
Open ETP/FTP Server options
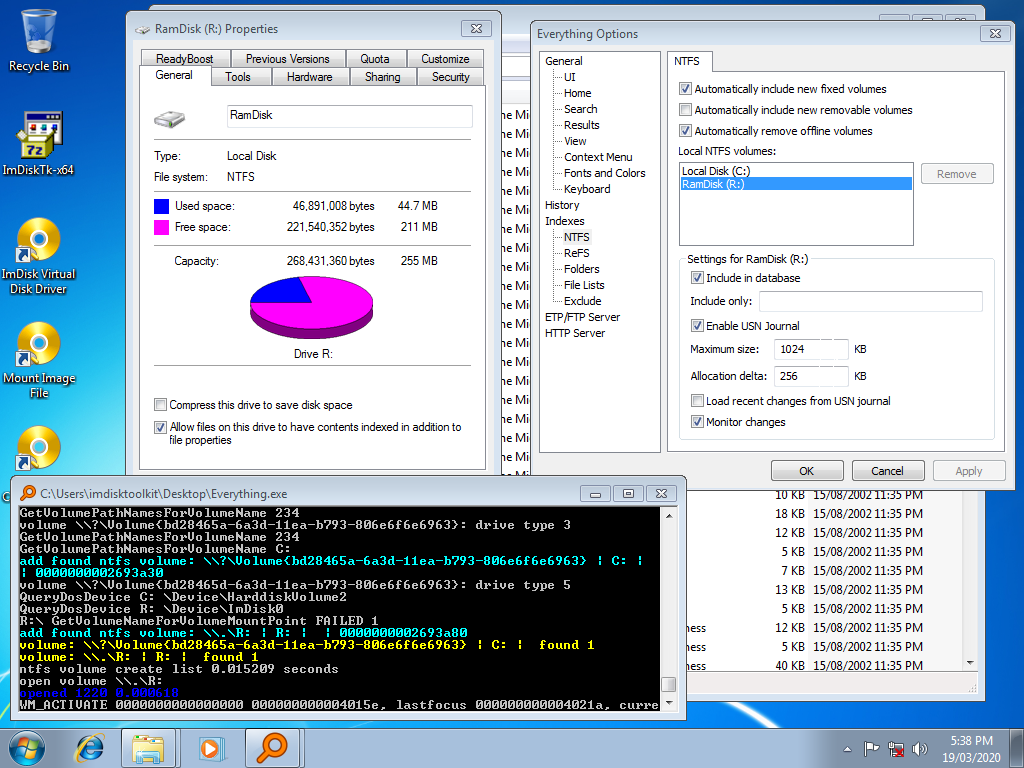coord(583,317)
